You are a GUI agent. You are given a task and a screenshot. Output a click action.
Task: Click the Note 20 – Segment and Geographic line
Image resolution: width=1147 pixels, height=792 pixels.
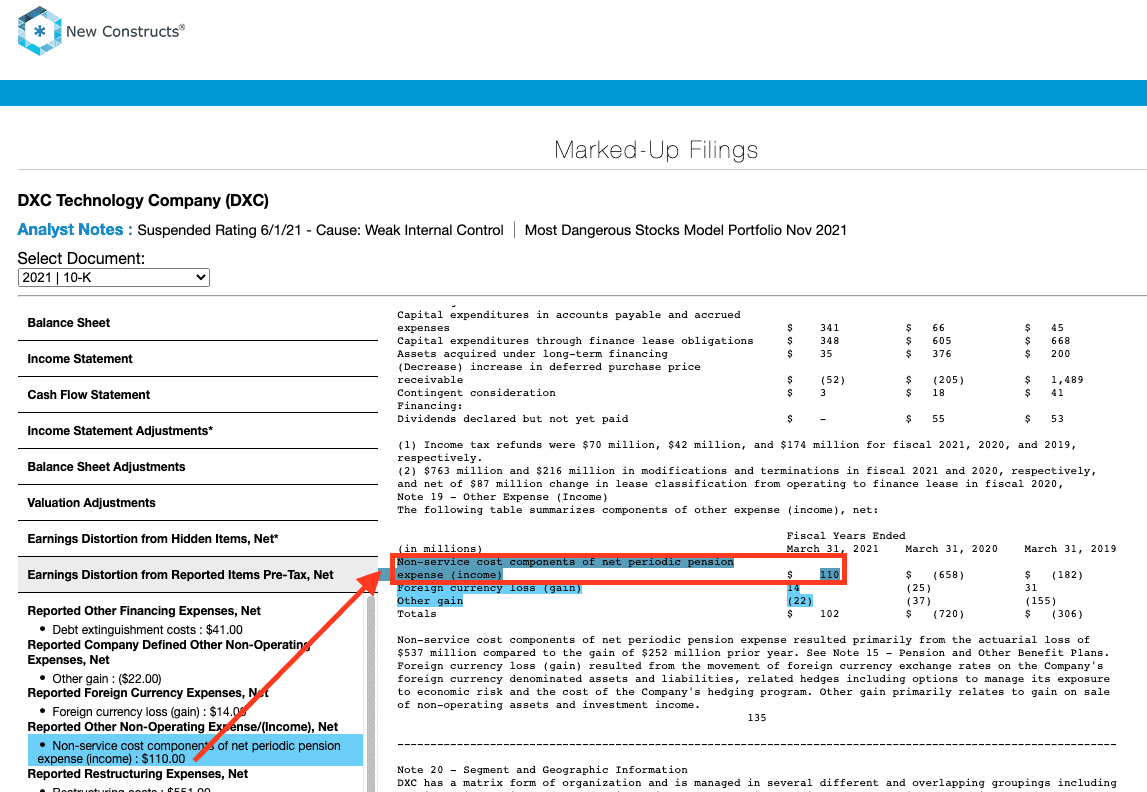point(542,770)
